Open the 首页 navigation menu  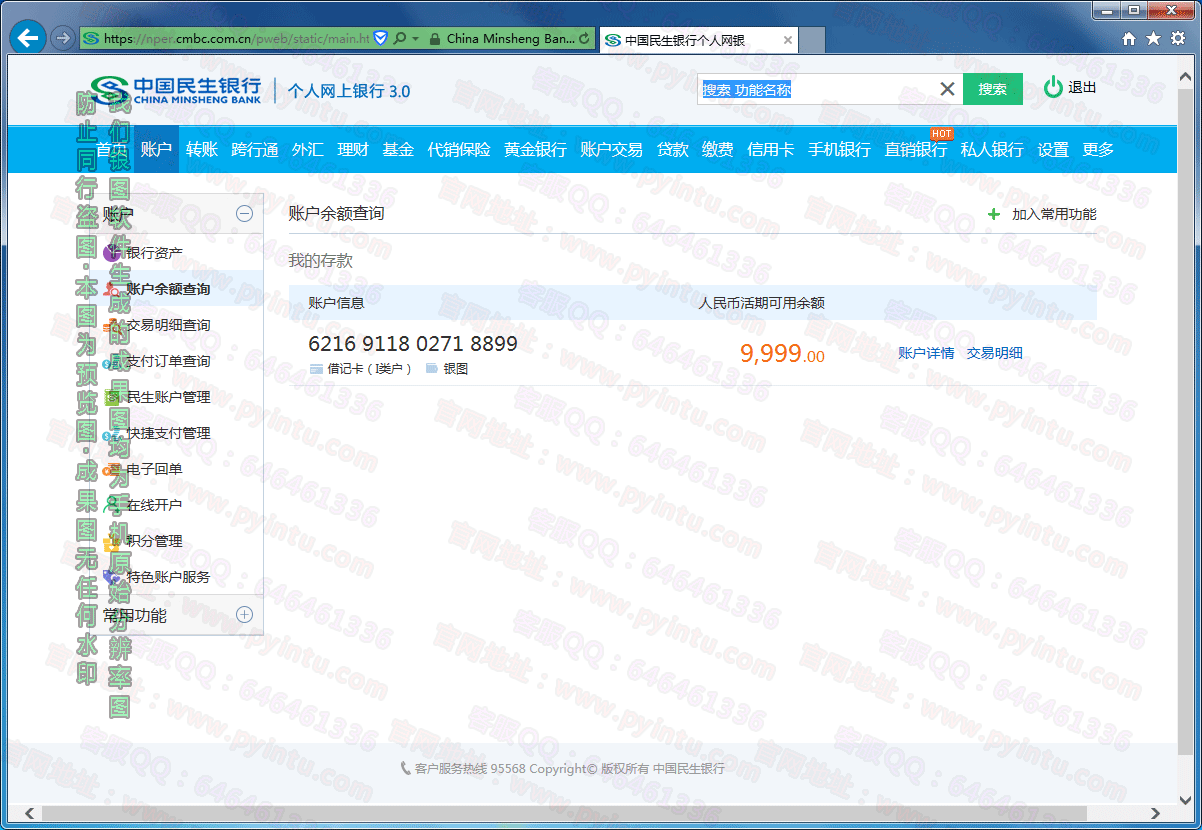(x=111, y=149)
